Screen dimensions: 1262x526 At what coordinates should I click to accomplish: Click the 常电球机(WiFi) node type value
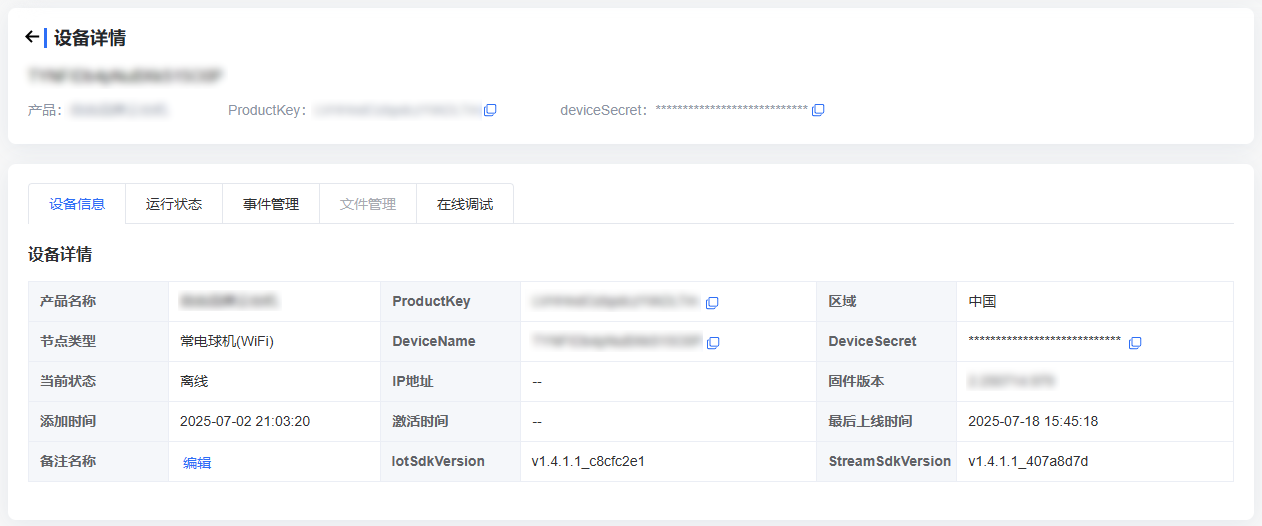click(227, 341)
